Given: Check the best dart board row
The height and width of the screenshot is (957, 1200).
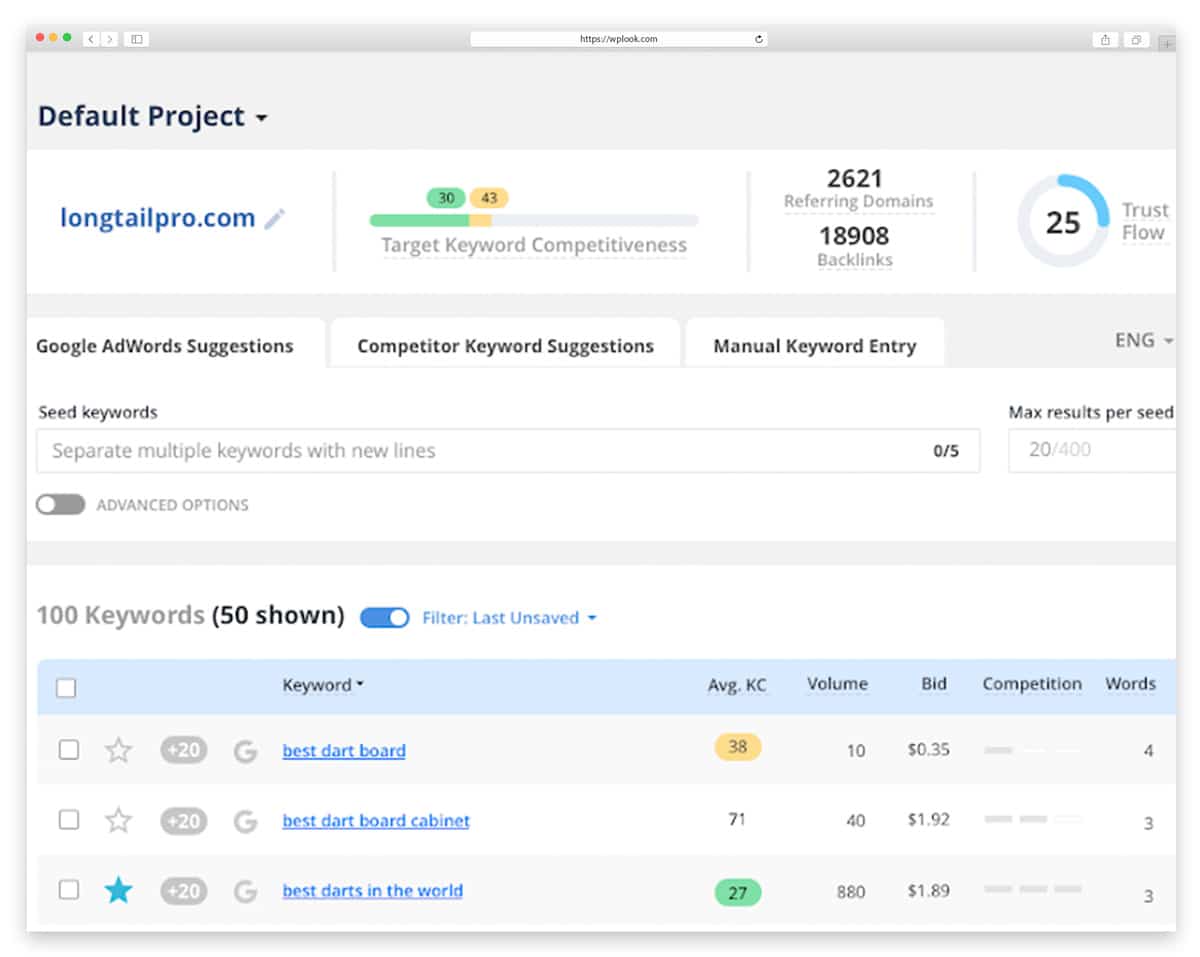Looking at the screenshot, I should tap(68, 749).
